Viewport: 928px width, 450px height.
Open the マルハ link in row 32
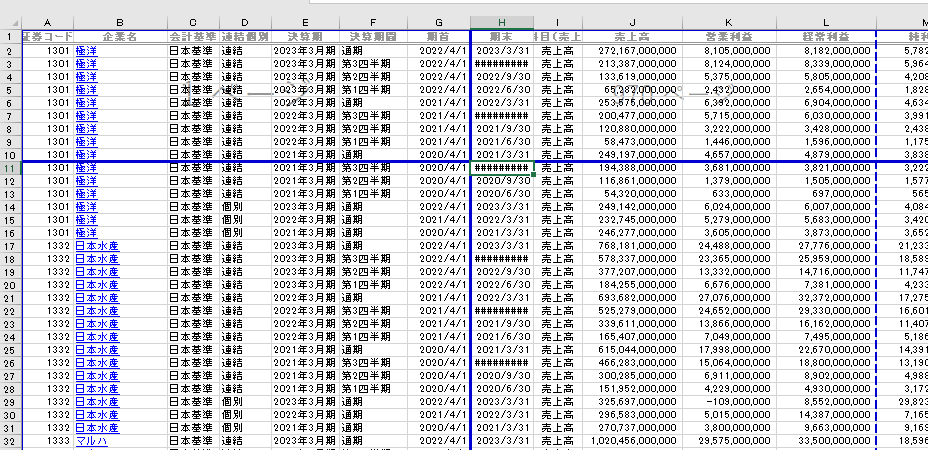click(92, 441)
